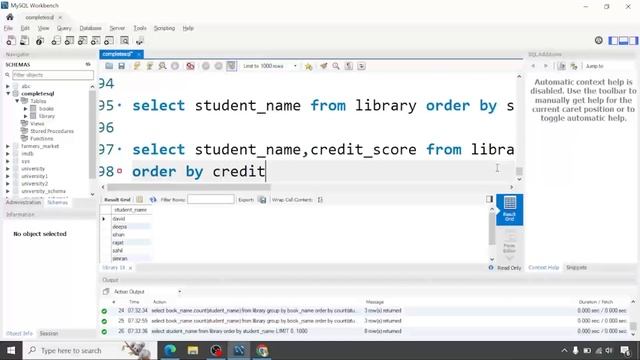Open the Jump to dropdown
Viewport: 640px width, 360px height.
(595, 66)
